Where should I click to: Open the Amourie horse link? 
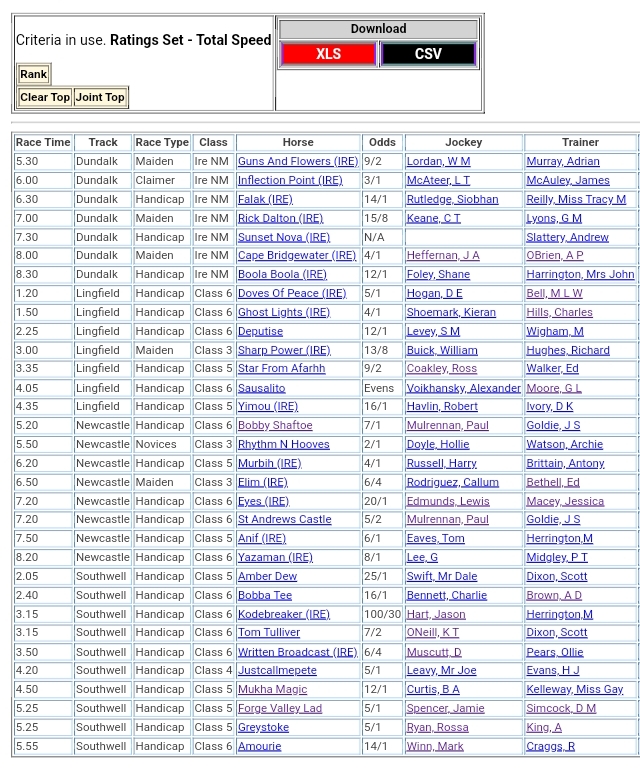(259, 746)
